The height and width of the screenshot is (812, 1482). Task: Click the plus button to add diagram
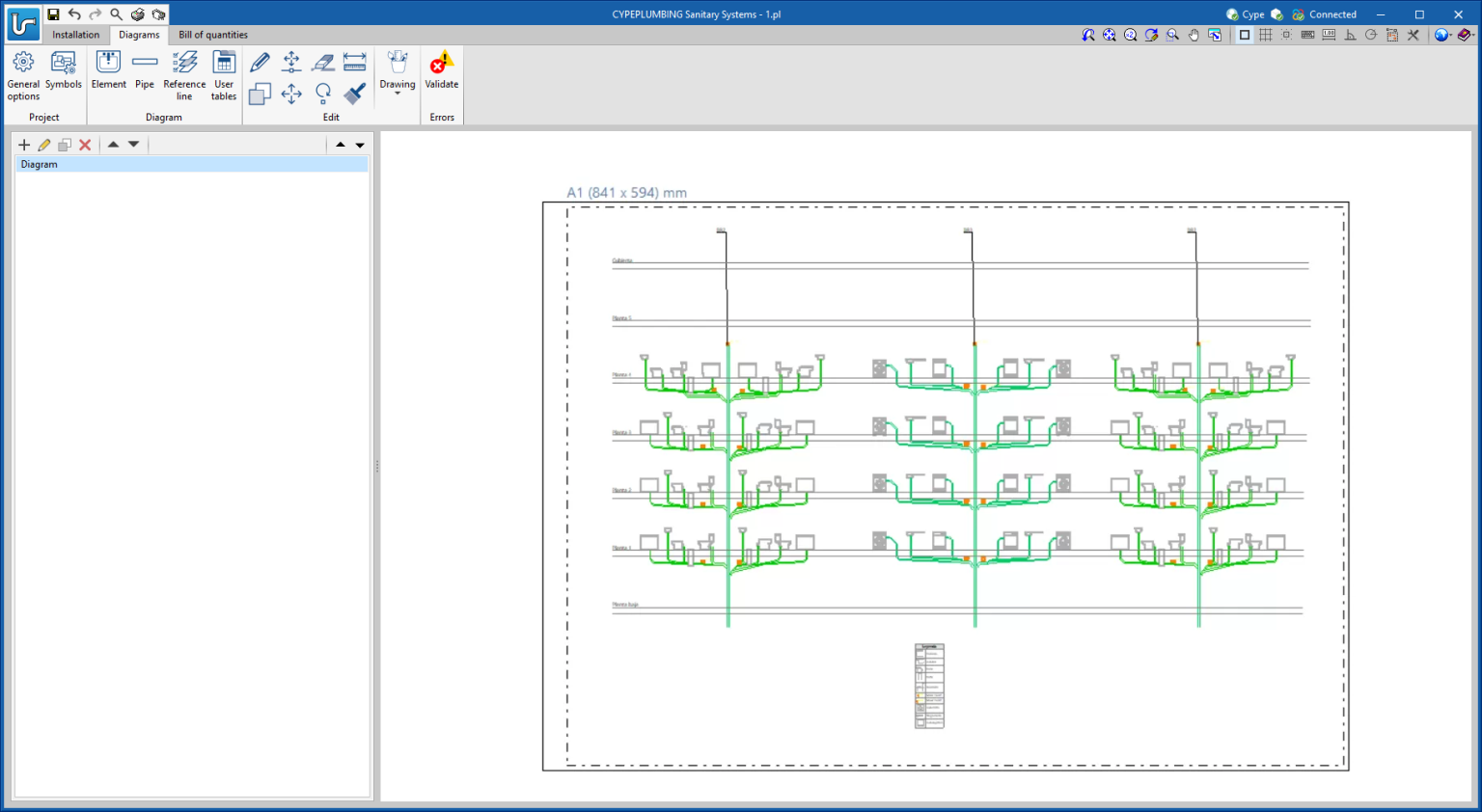pyautogui.click(x=24, y=145)
